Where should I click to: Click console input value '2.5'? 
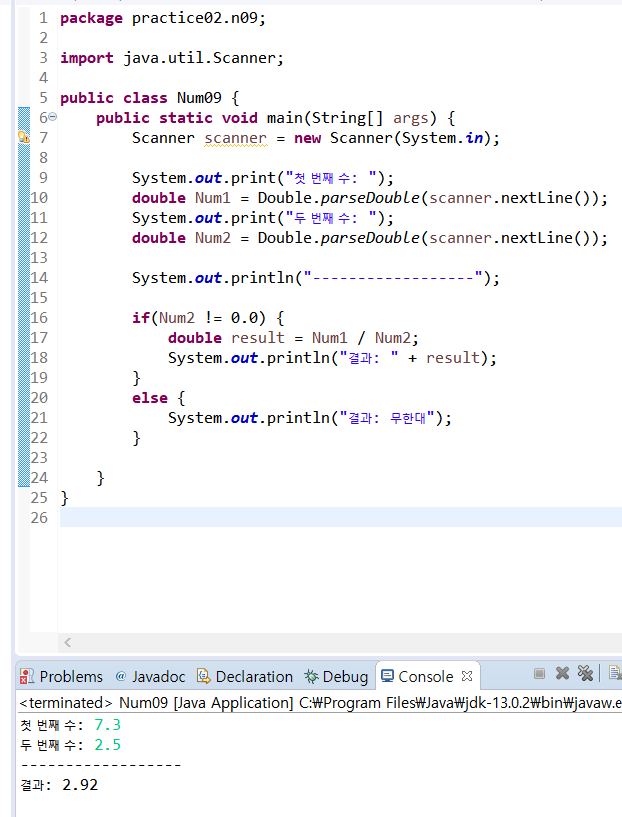[x=107, y=745]
